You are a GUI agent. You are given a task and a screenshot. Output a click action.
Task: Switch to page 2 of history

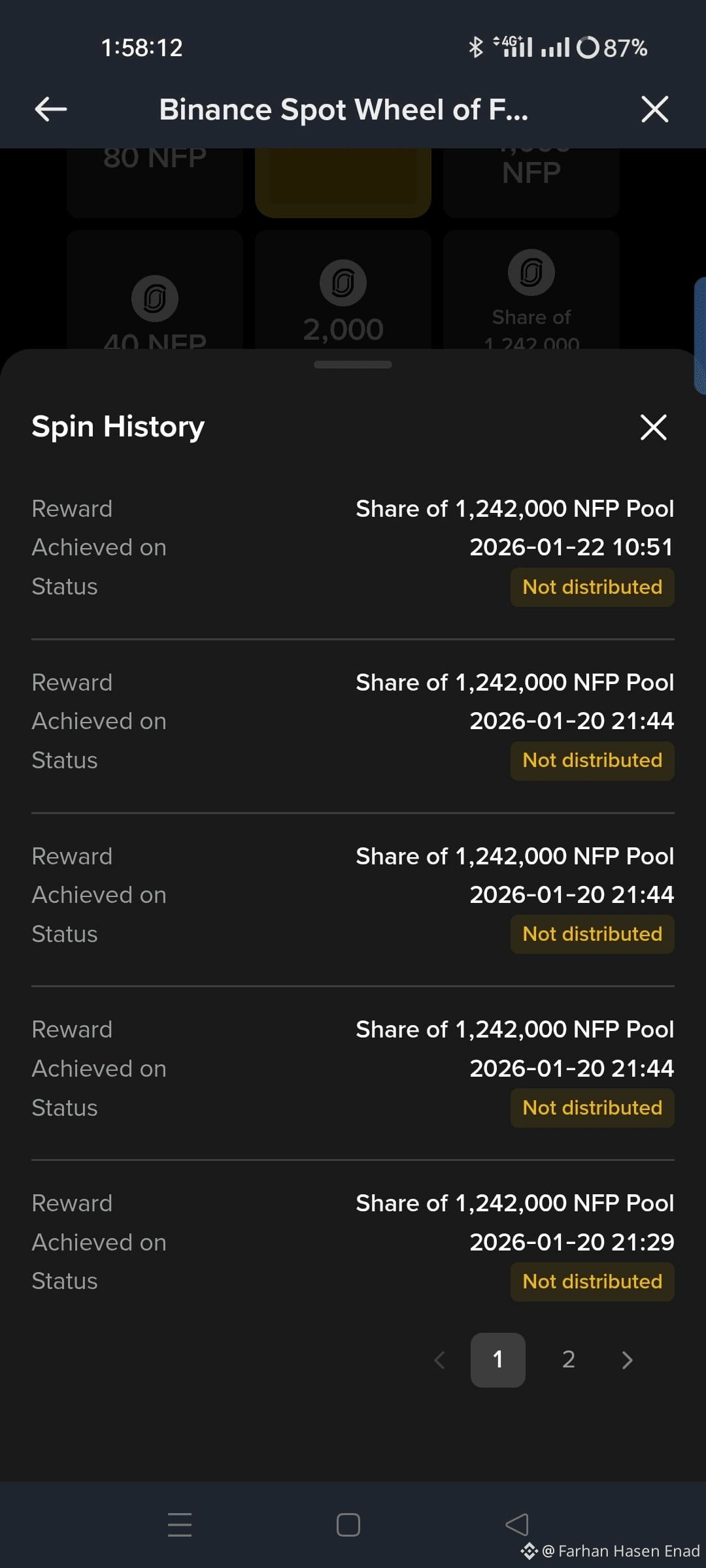pos(569,1360)
